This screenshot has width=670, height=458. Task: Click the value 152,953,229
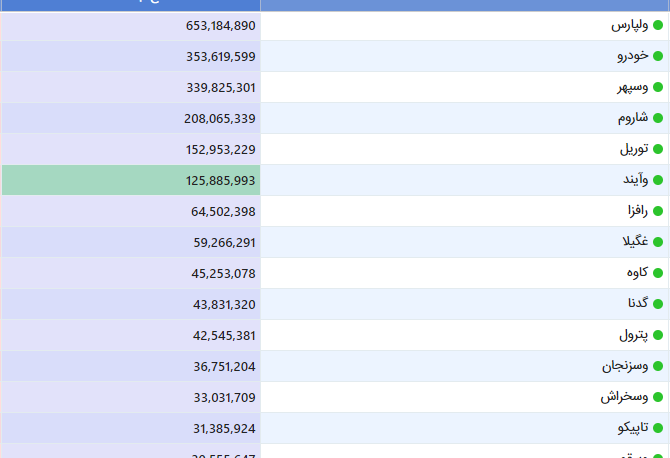tap(220, 150)
